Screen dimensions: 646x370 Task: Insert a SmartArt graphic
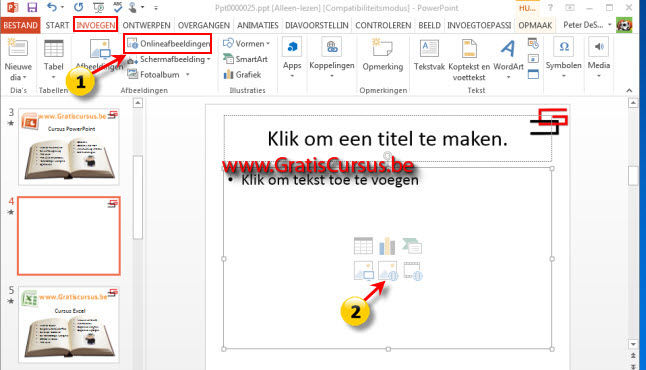coord(246,59)
